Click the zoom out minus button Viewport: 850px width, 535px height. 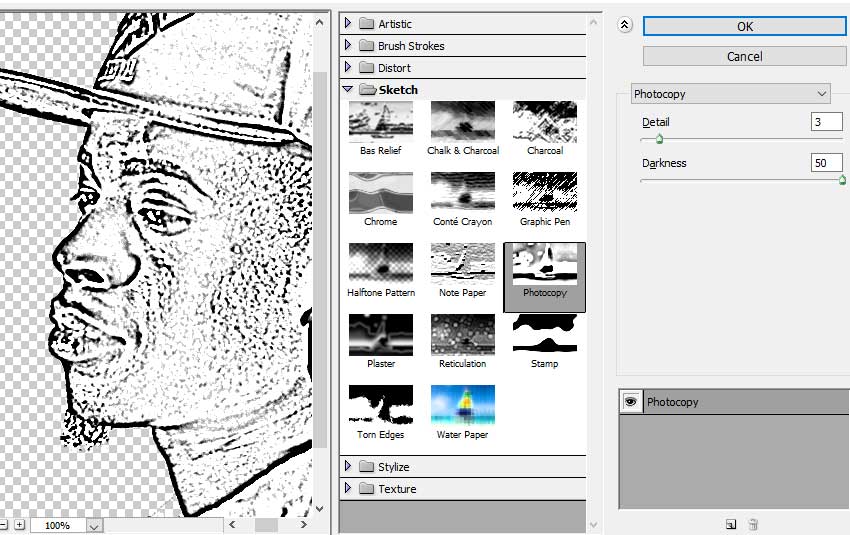tap(3, 524)
